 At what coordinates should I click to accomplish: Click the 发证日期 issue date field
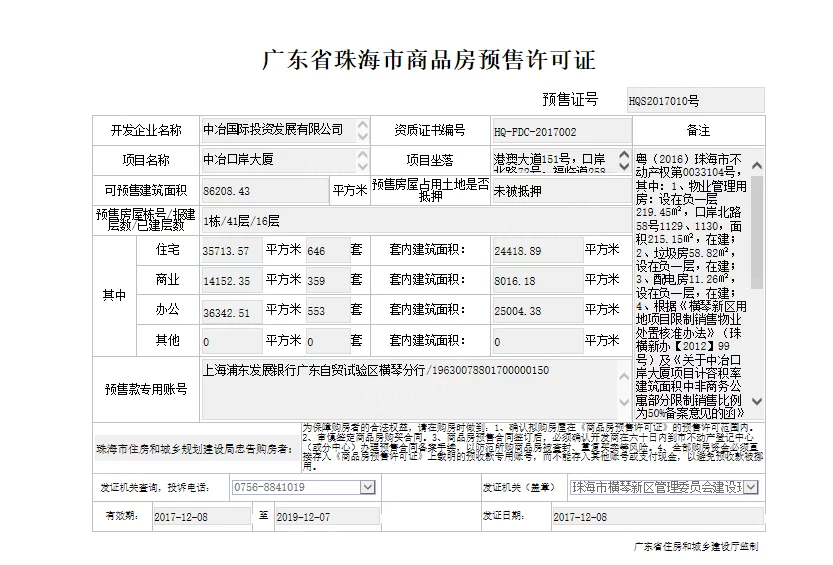pos(658,517)
